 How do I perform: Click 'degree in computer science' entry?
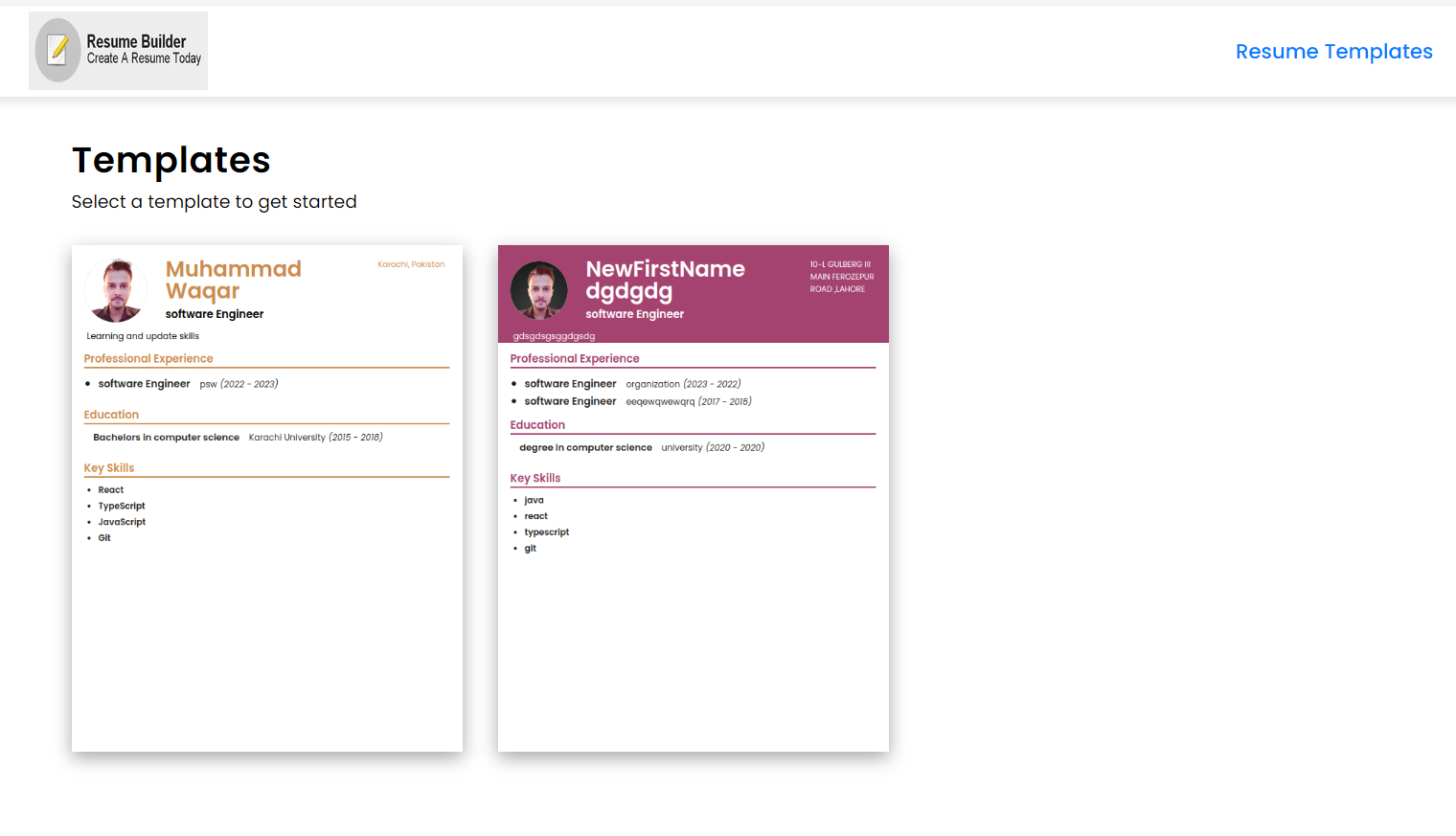click(x=586, y=448)
